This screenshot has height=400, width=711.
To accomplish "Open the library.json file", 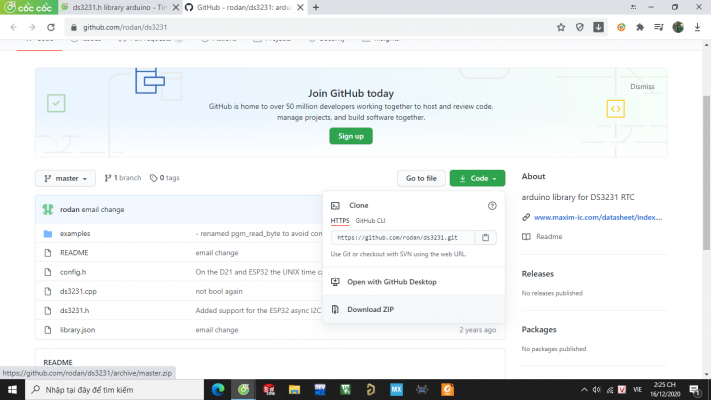I will pyautogui.click(x=78, y=330).
